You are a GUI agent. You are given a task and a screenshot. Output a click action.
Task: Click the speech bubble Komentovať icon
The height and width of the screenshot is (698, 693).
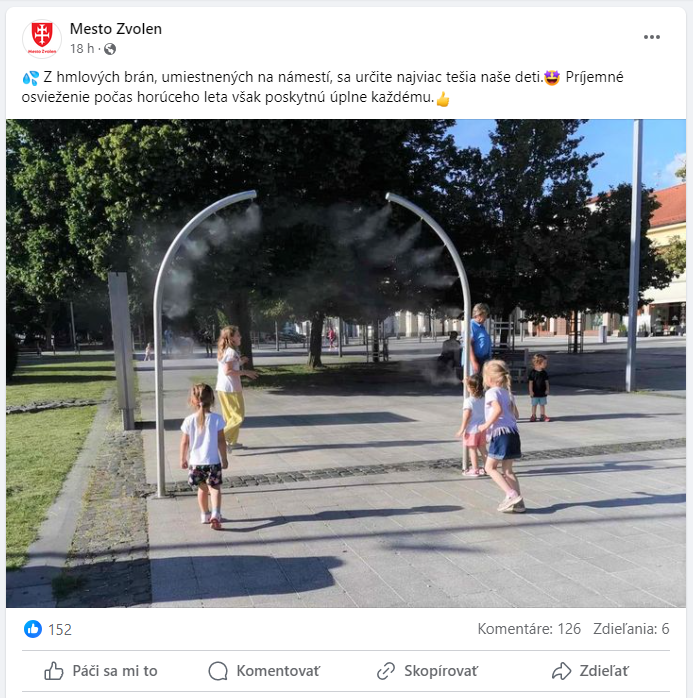[x=218, y=671]
